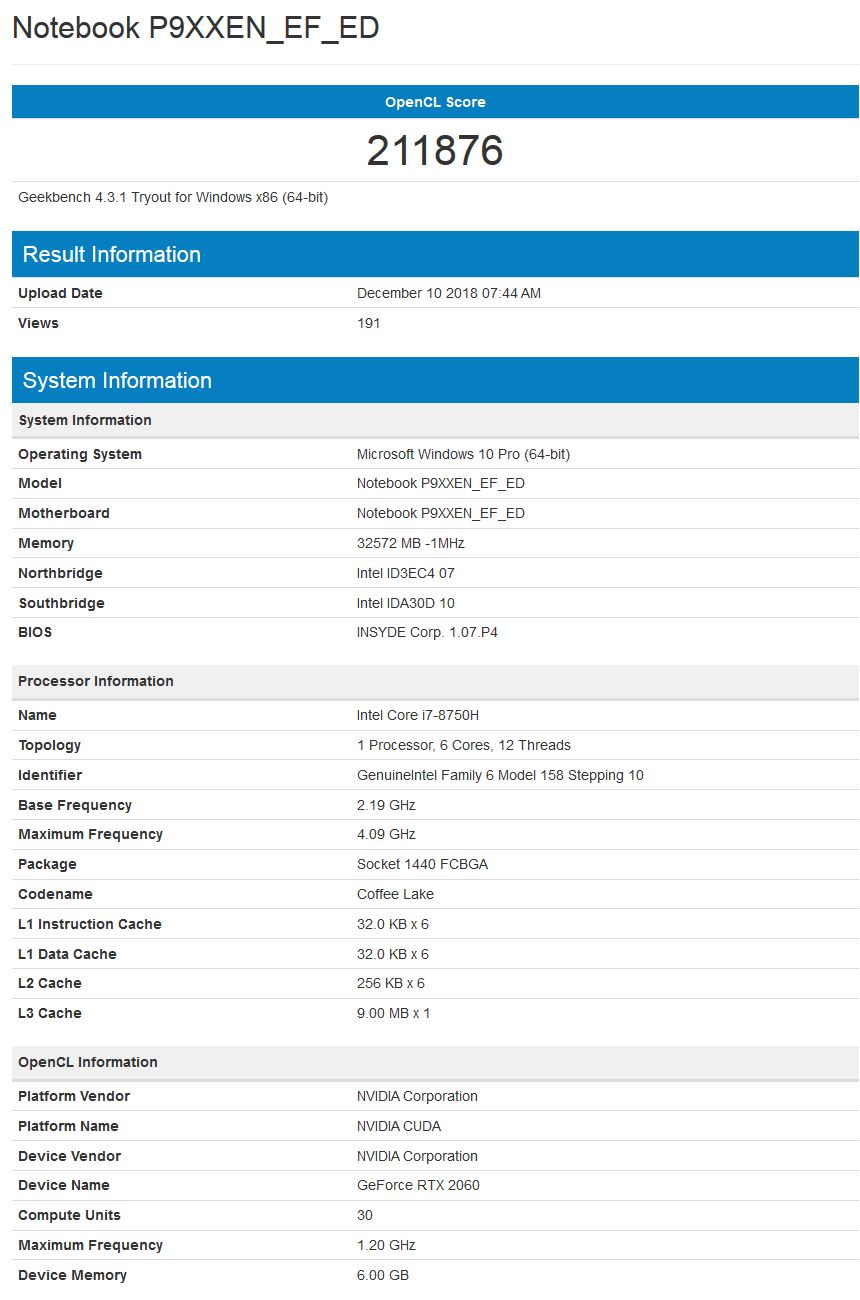Click the L3 Cache label
The image size is (860, 1300).
pos(50,1013)
